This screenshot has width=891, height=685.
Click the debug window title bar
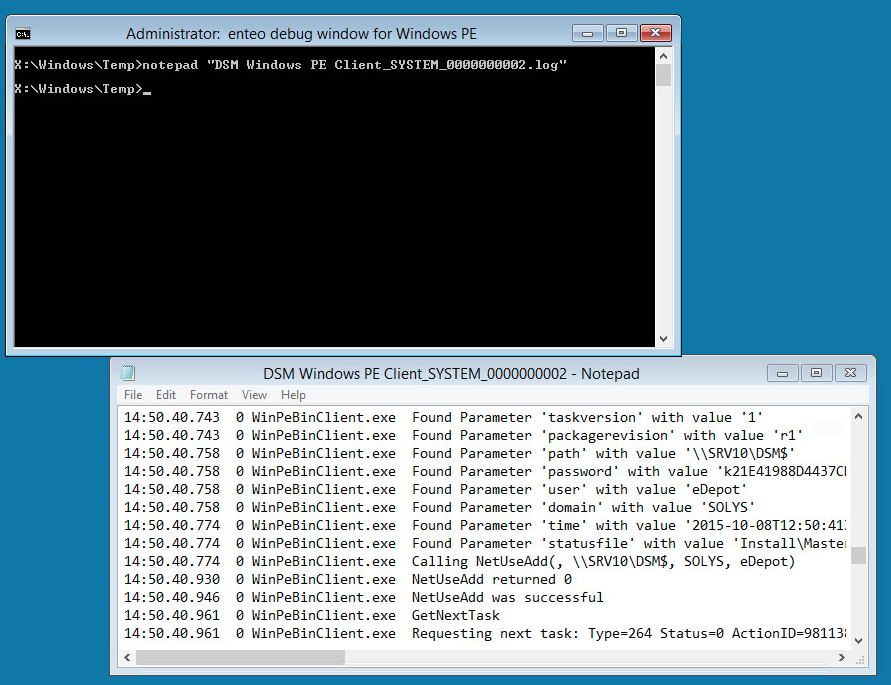click(x=300, y=33)
